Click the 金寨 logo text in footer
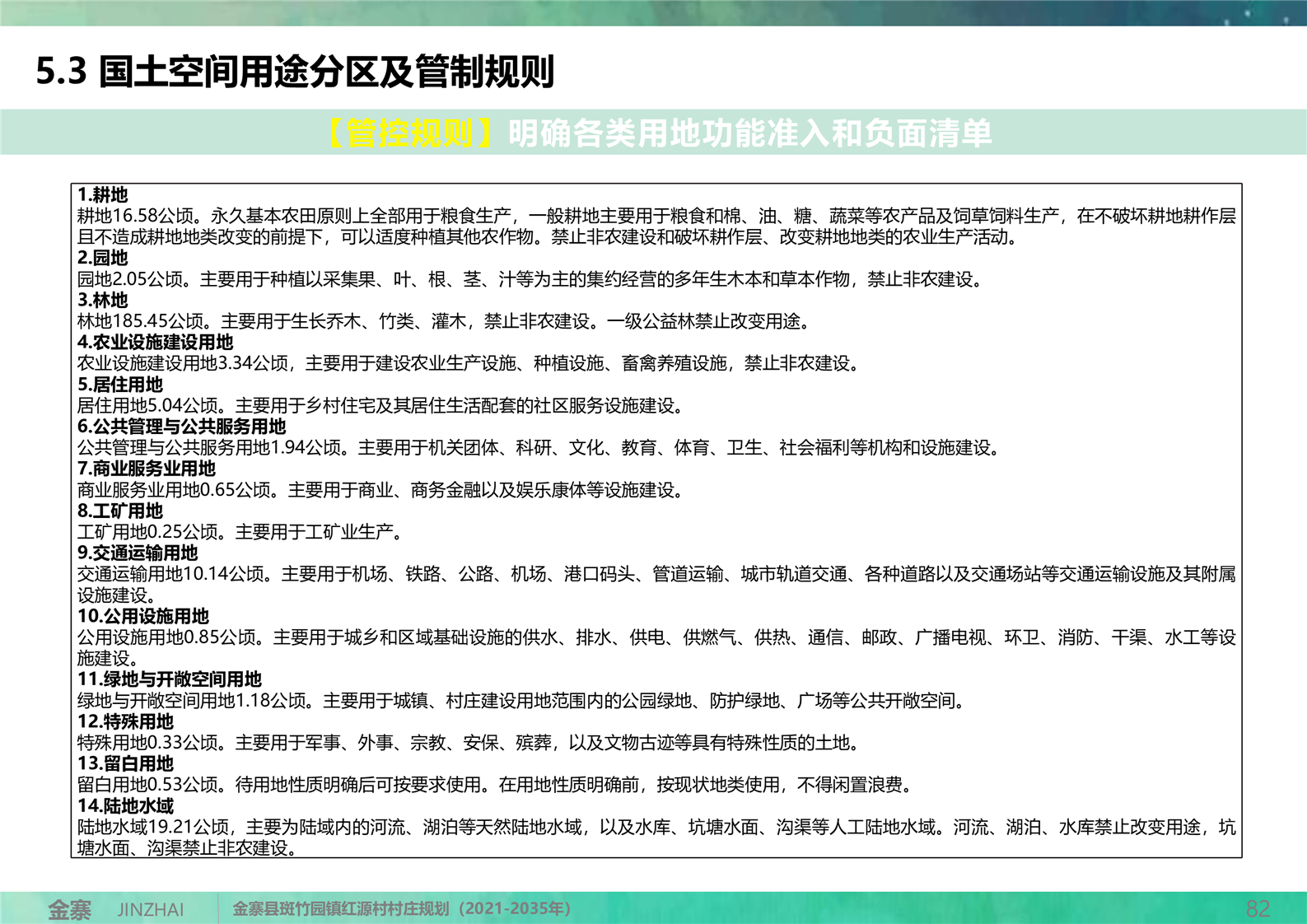1307x924 pixels. pyautogui.click(x=69, y=909)
